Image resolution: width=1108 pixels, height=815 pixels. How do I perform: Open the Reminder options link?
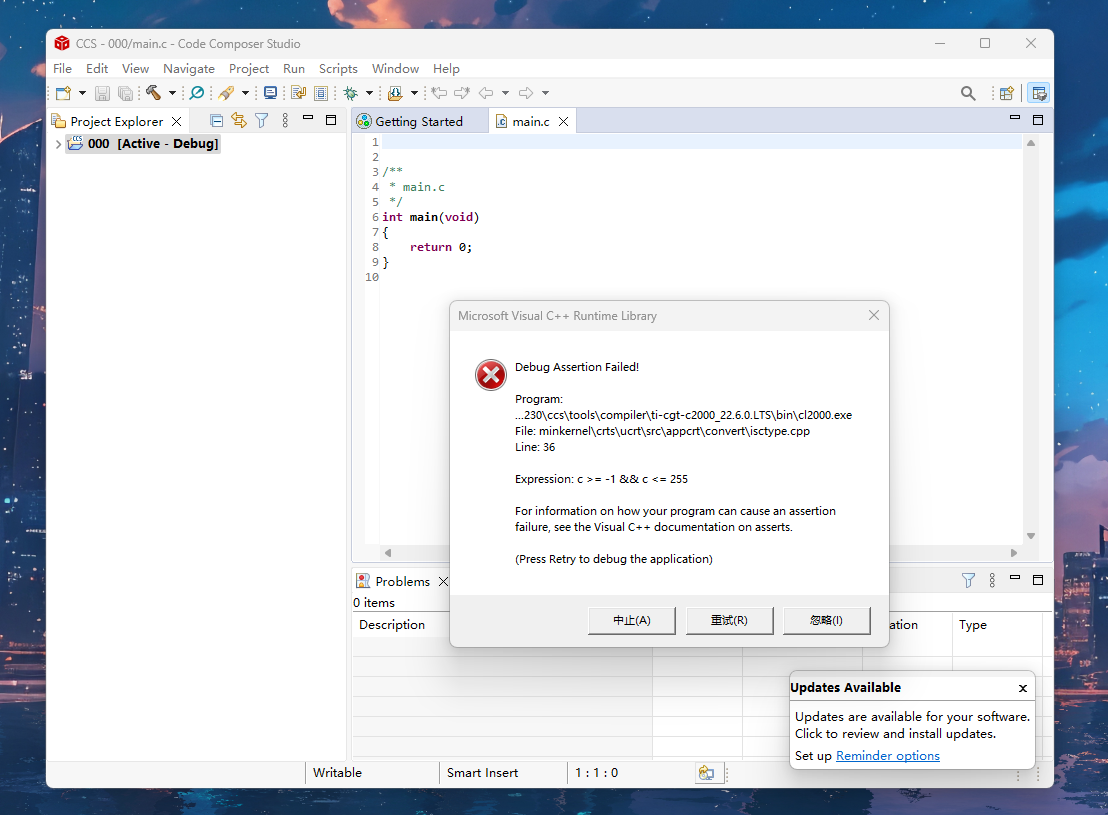pos(888,756)
